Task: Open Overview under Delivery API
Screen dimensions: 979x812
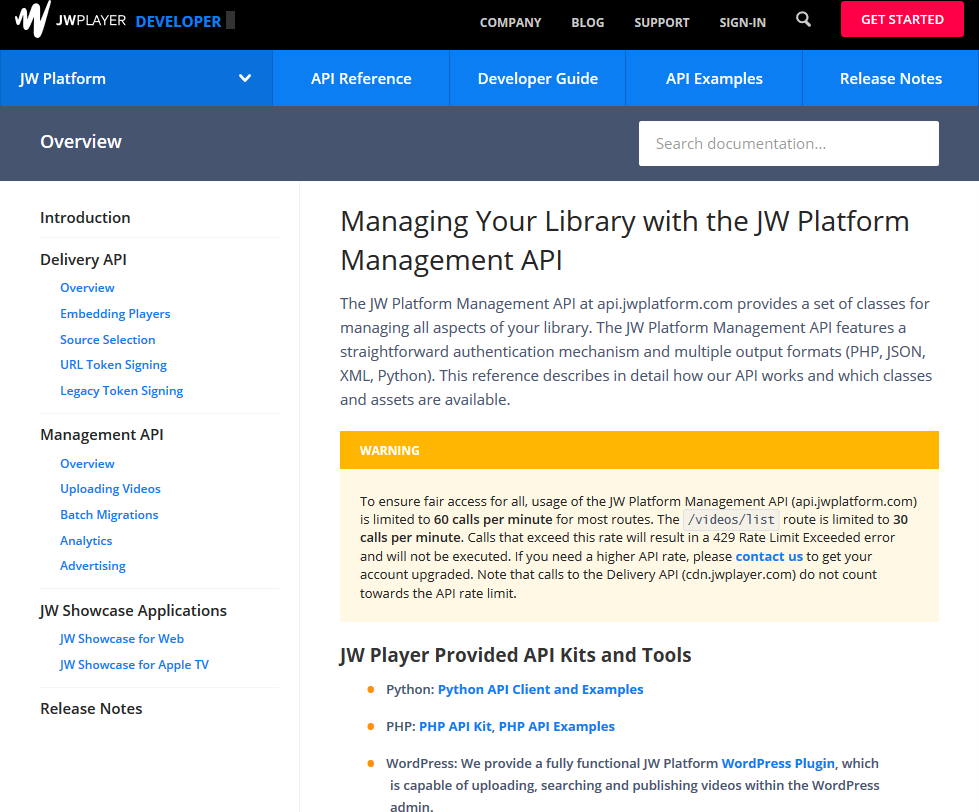Action: click(x=87, y=288)
